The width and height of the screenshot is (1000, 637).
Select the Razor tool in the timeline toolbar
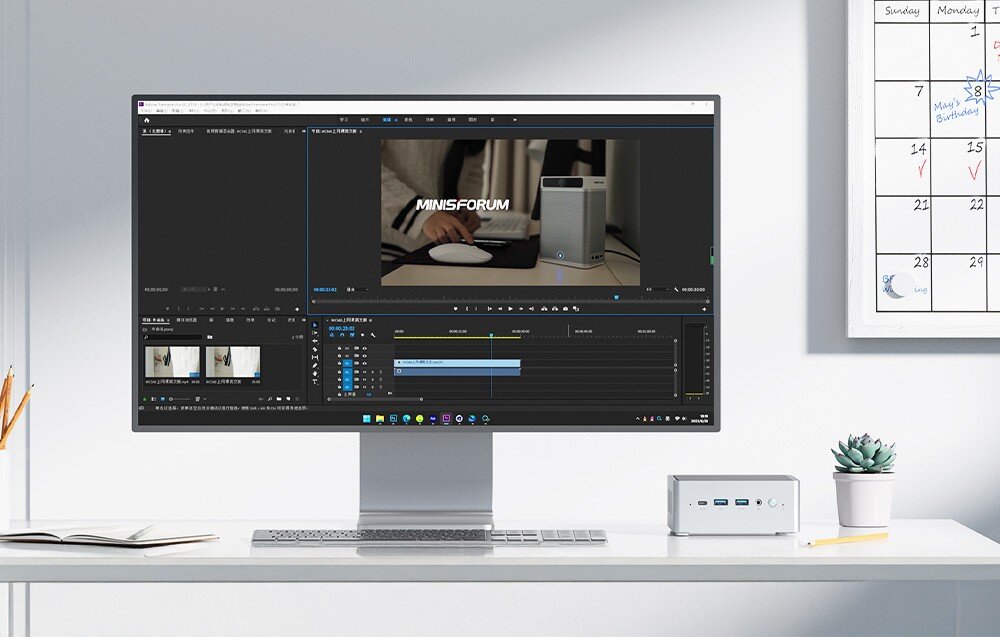click(314, 348)
